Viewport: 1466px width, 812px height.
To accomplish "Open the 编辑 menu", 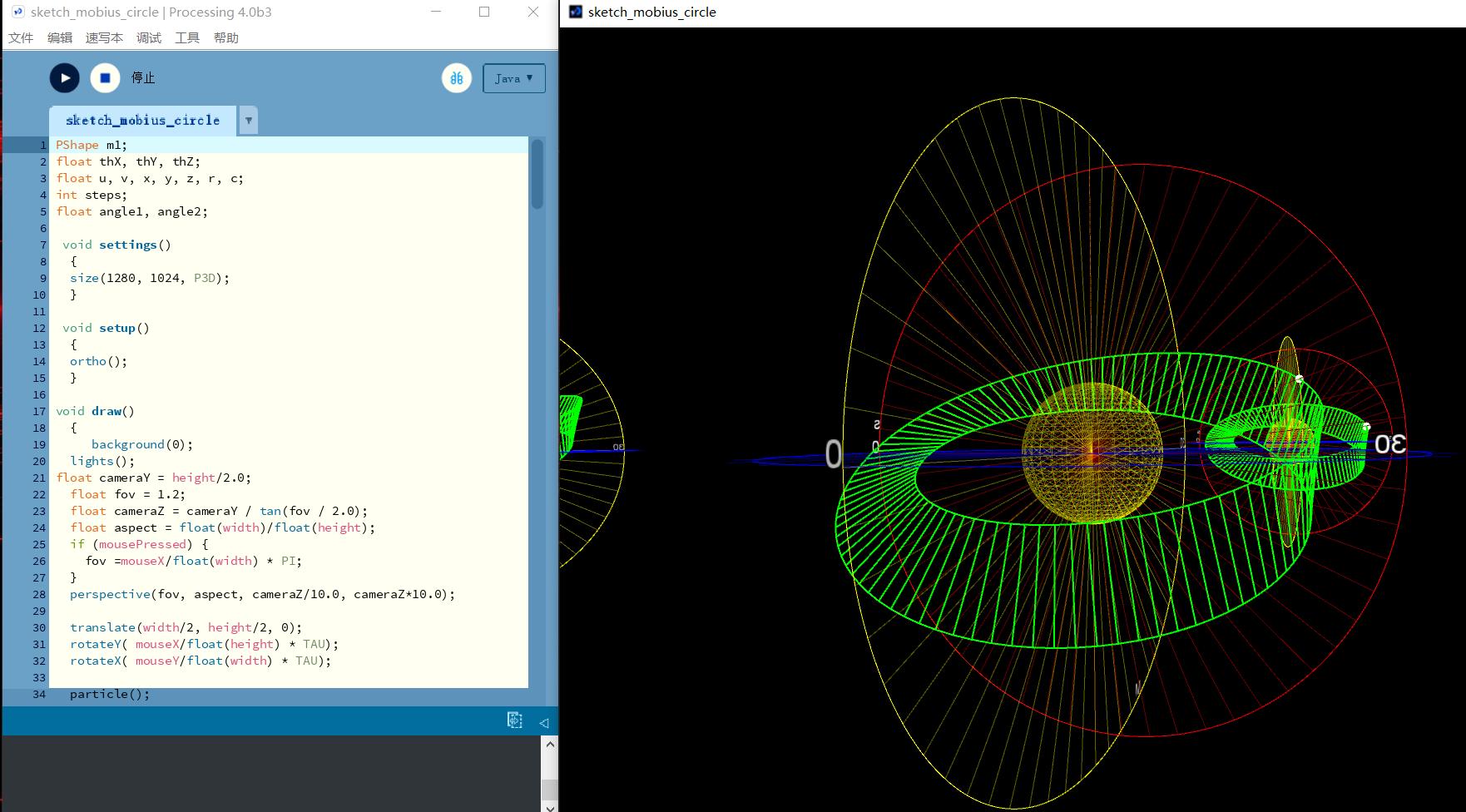I will coord(60,38).
